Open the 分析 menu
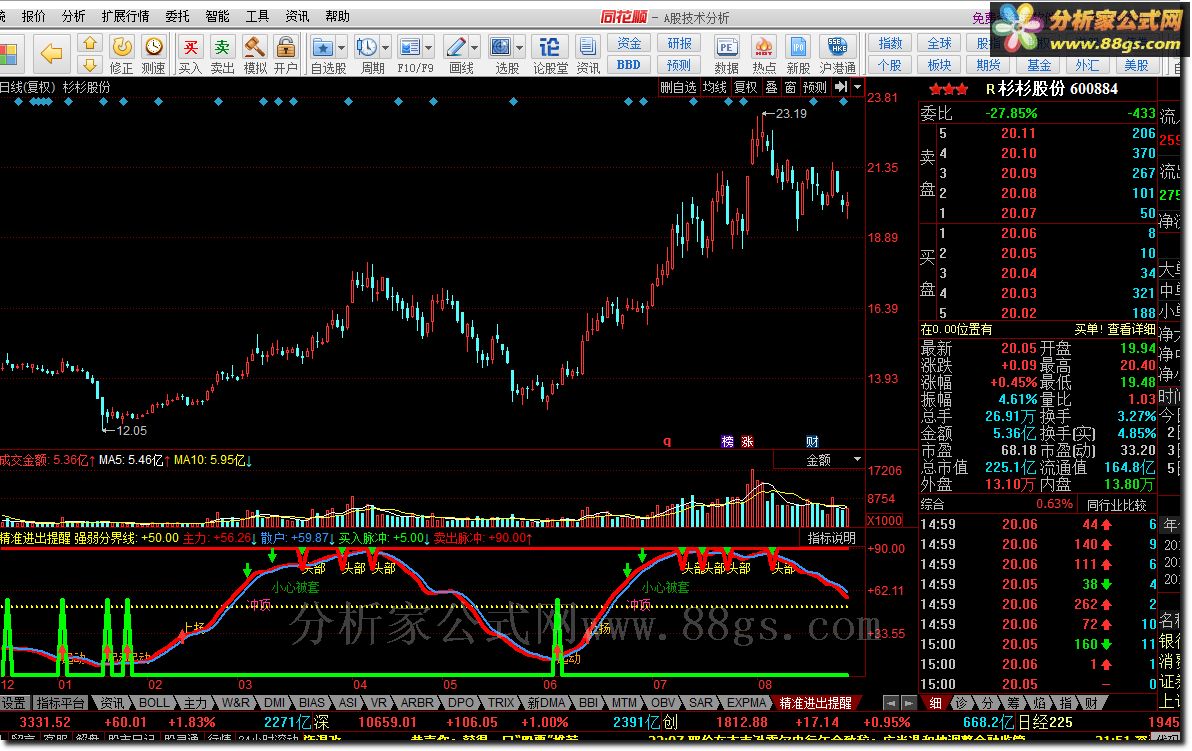Screen dimensions: 1192x751 point(73,16)
